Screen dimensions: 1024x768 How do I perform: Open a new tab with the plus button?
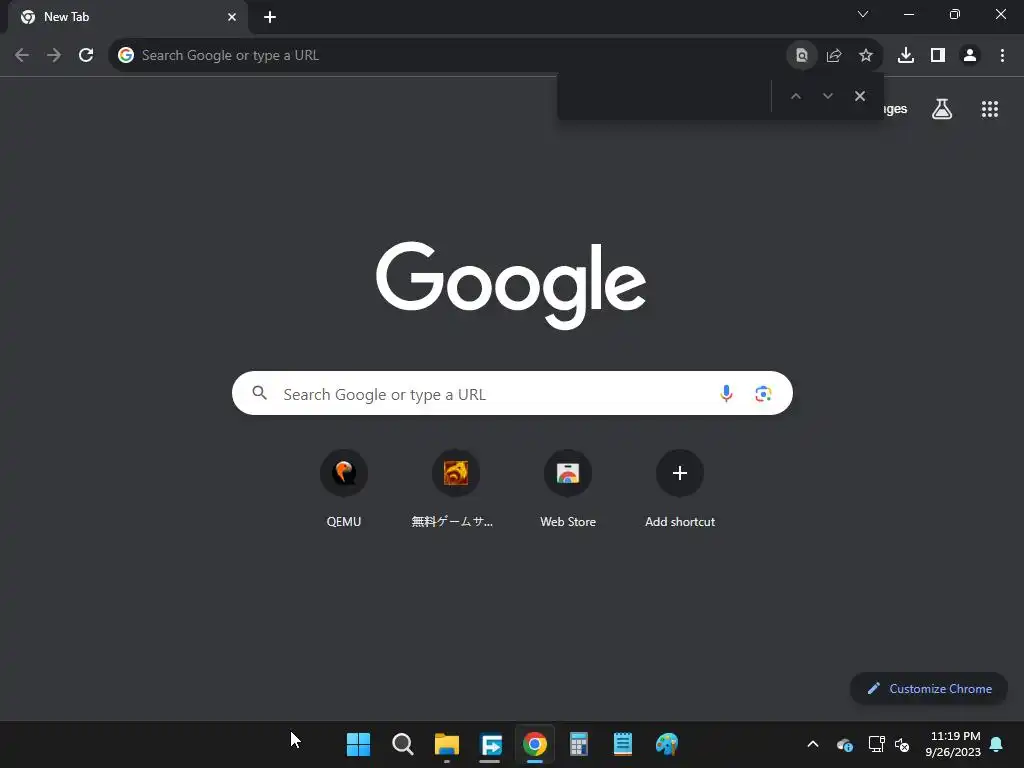pos(270,18)
